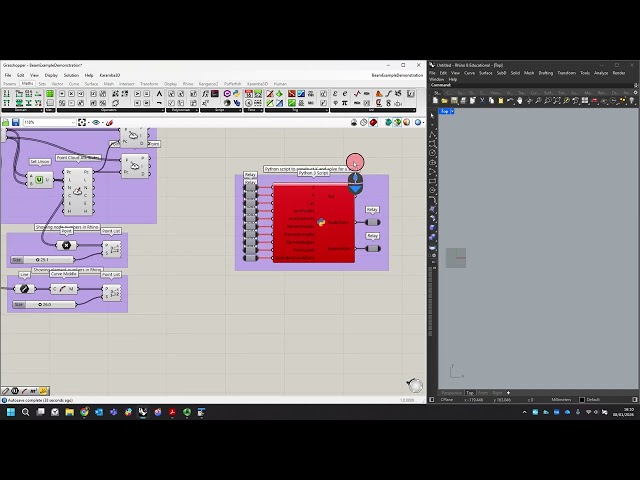Open the Grasshopper File menu
This screenshot has width=640, height=480.
8,76
